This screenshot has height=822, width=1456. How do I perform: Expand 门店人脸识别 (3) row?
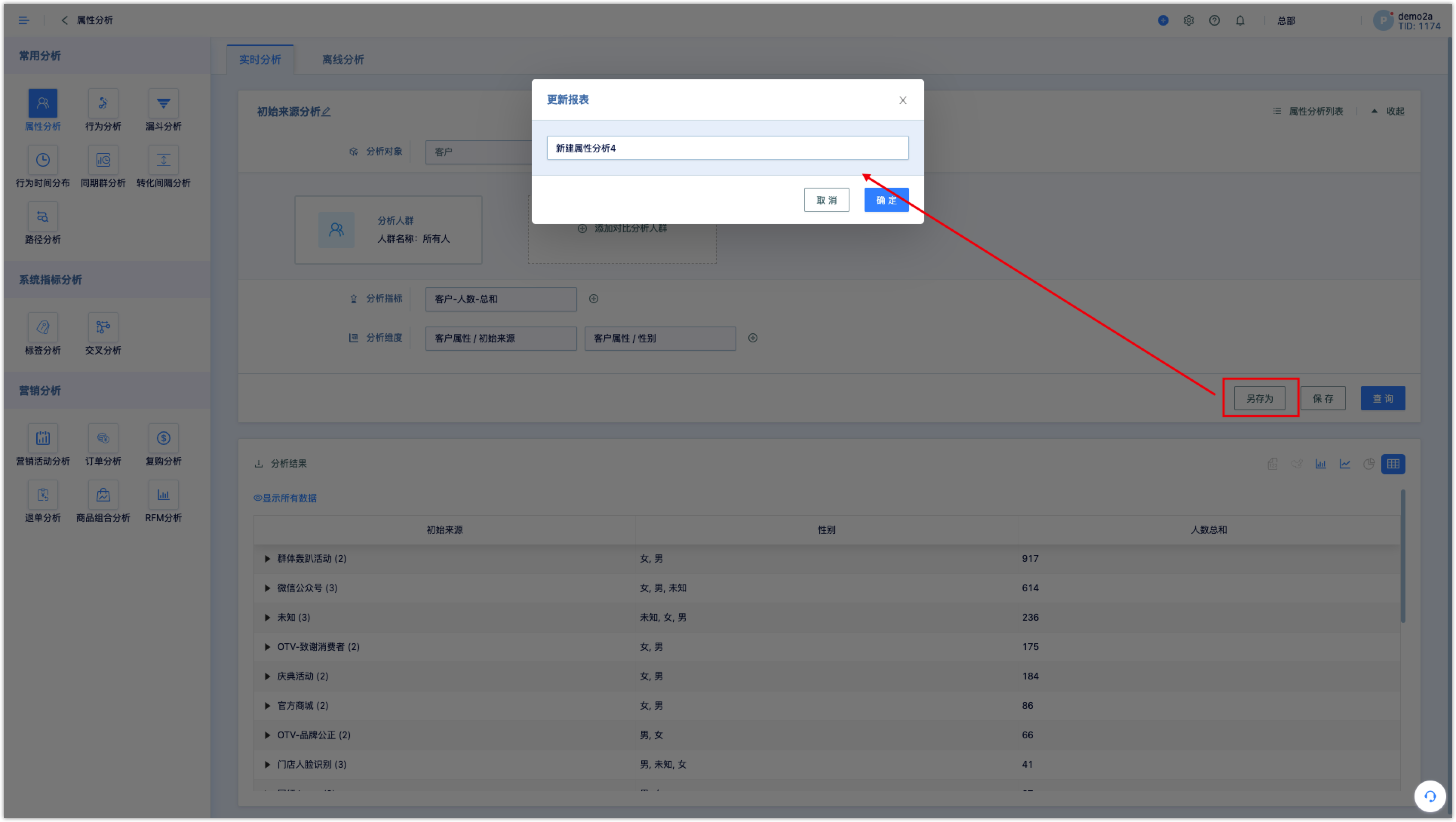pos(267,764)
